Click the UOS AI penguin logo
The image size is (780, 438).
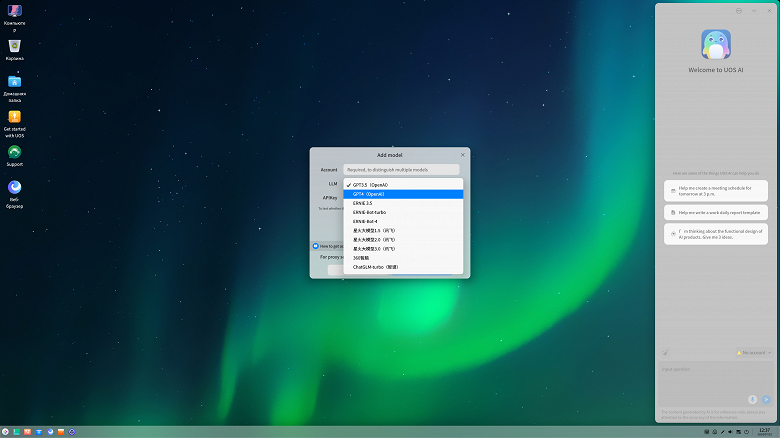tap(716, 44)
